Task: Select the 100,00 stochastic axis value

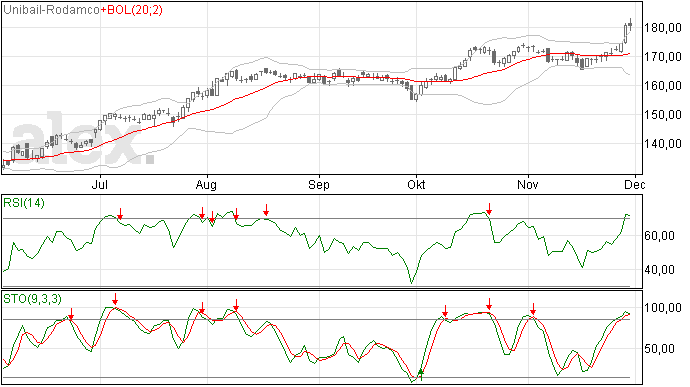Action: [663, 308]
